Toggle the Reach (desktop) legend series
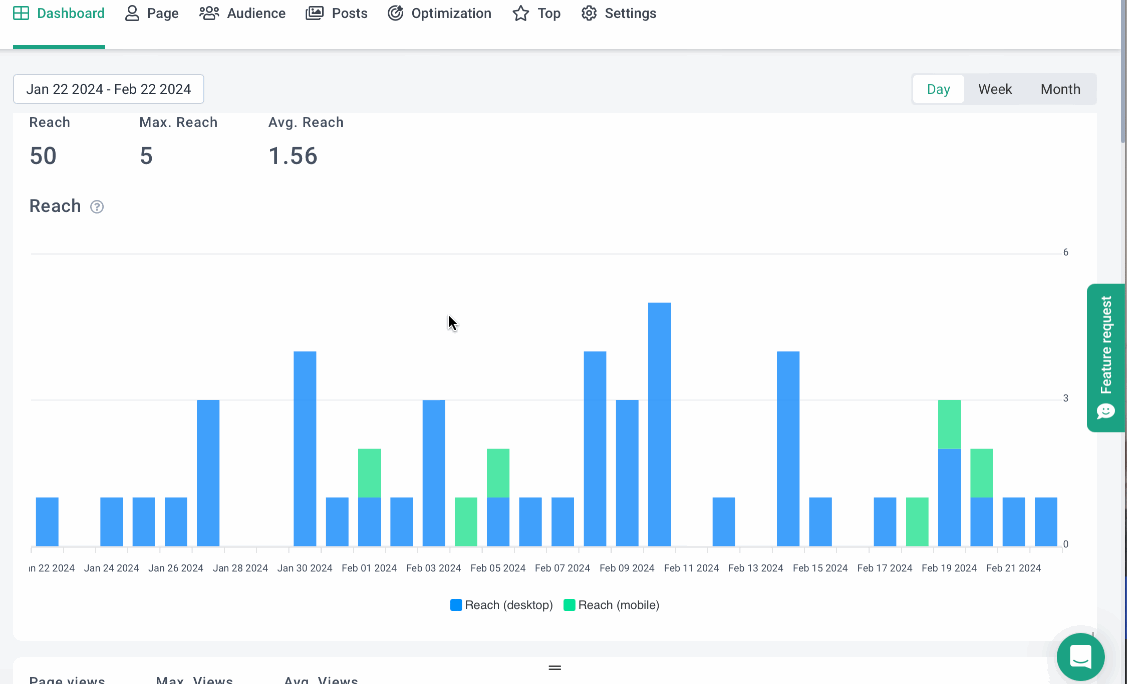 (501, 605)
